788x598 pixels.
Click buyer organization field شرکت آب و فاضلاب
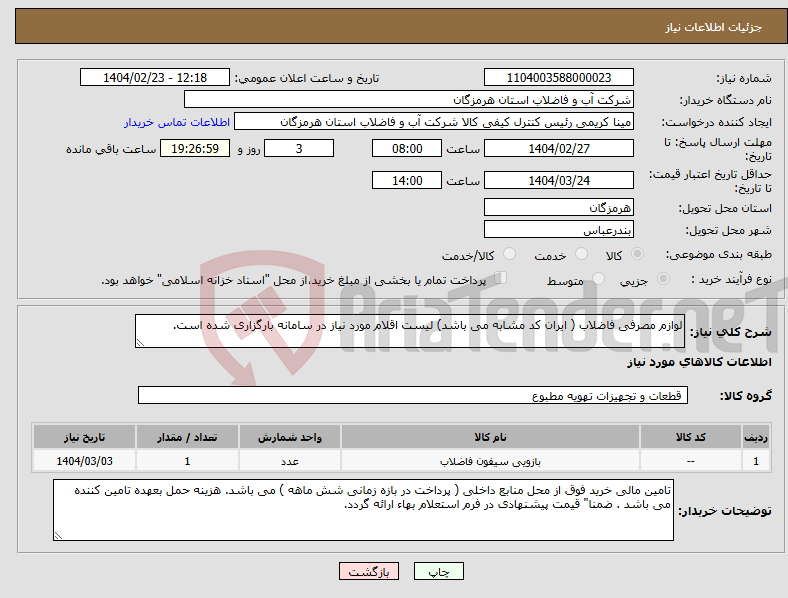click(409, 99)
